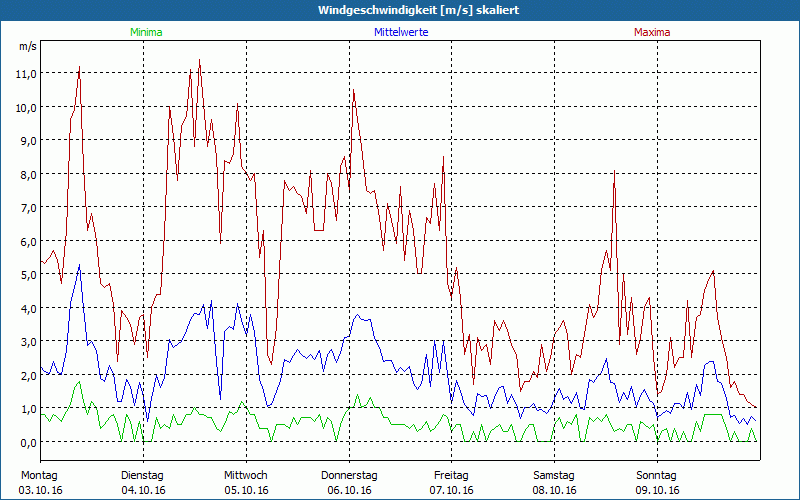Click the 'Mittwoch' day label
The height and width of the screenshot is (500, 800).
pos(246,476)
